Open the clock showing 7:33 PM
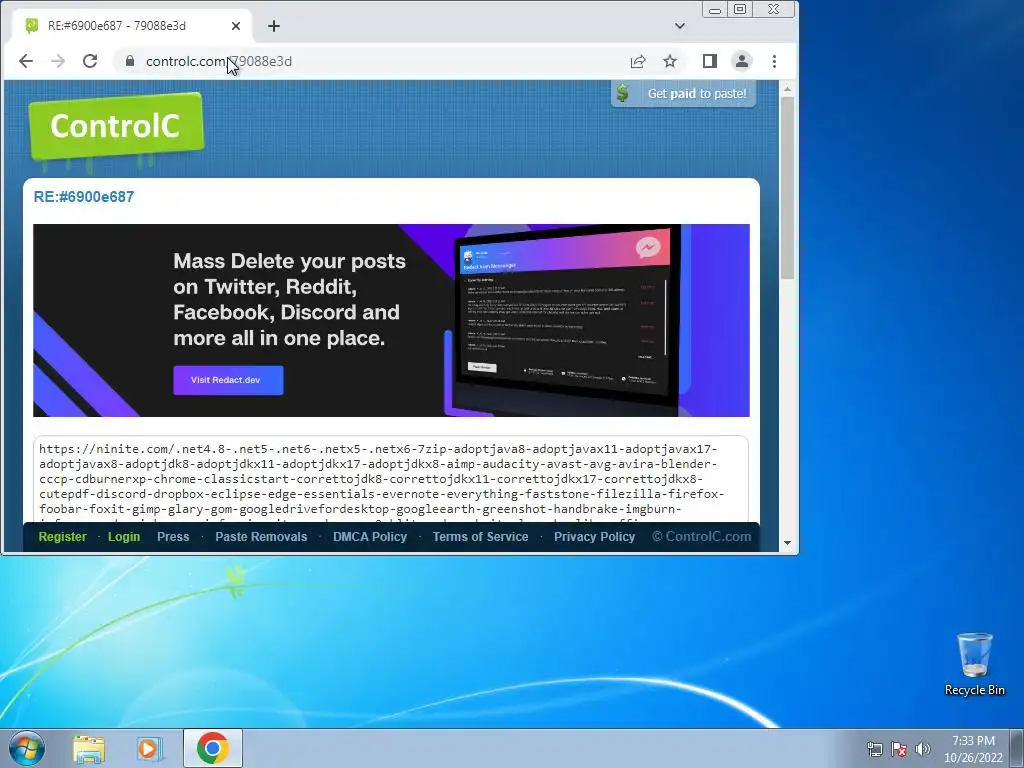Screen dimensions: 1024x768 click(973, 749)
